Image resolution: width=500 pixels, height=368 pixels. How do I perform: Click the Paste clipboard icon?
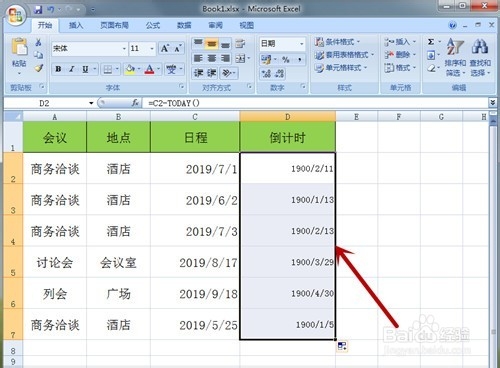point(19,47)
